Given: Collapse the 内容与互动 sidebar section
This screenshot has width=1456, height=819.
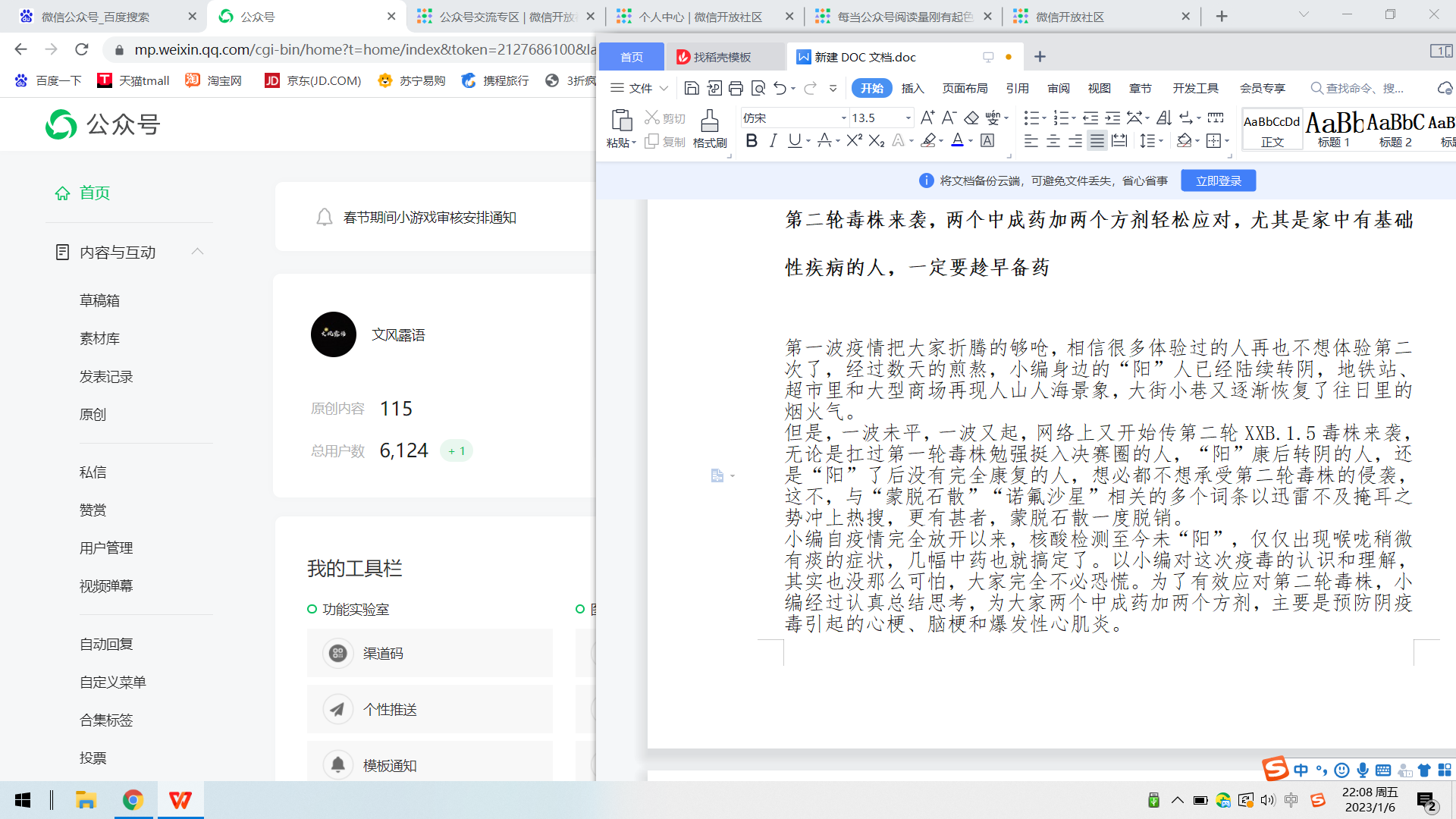Looking at the screenshot, I should (198, 252).
